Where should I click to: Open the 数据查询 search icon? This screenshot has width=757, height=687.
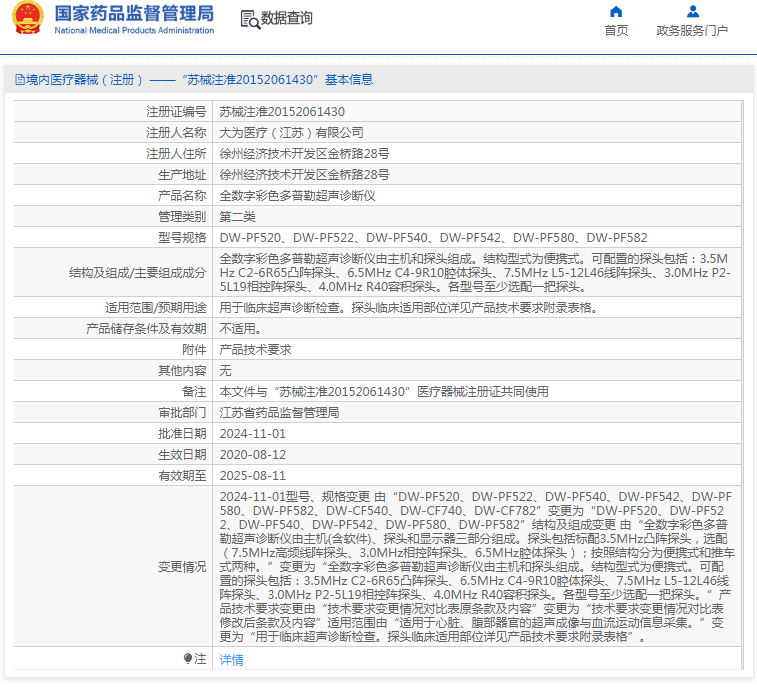coord(250,19)
